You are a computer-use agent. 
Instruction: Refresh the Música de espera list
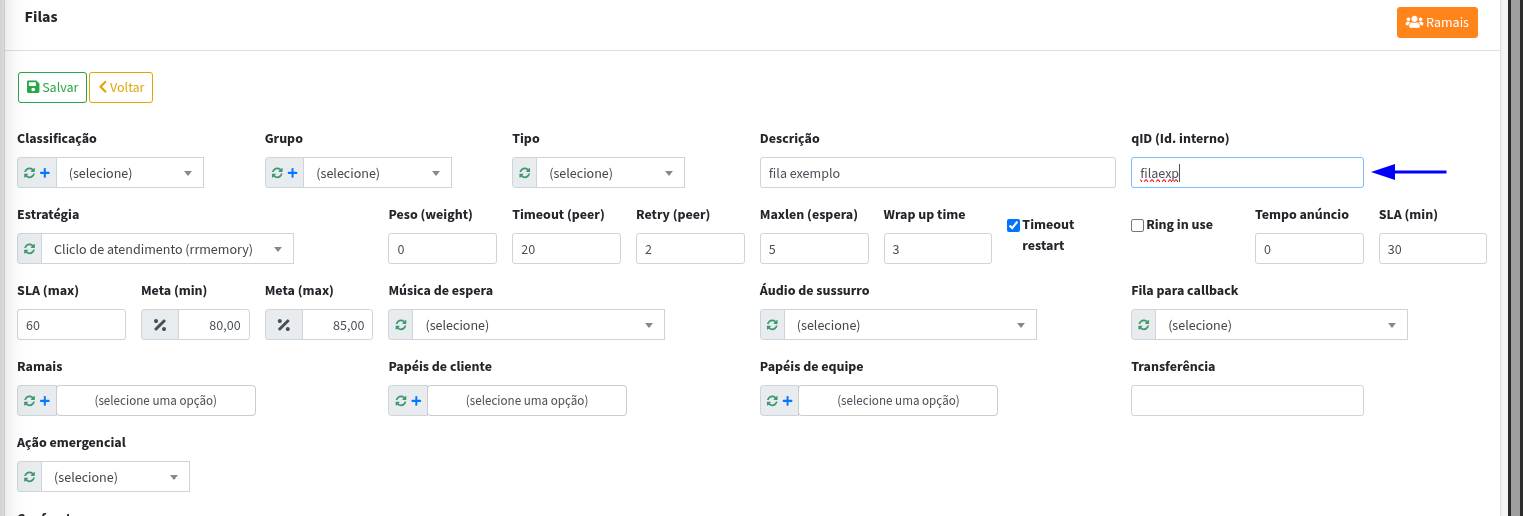coord(401,325)
